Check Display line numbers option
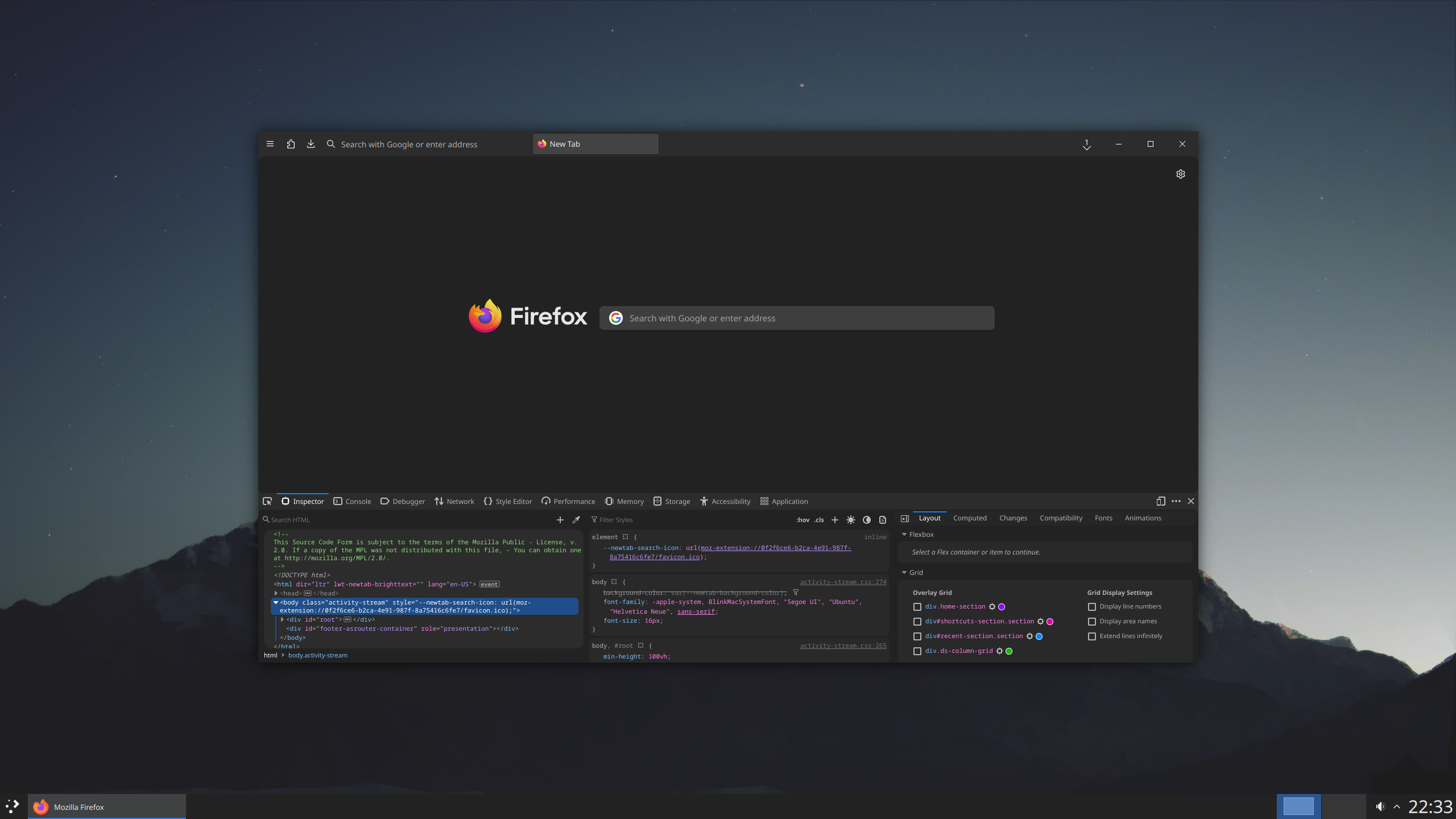 [1091, 607]
